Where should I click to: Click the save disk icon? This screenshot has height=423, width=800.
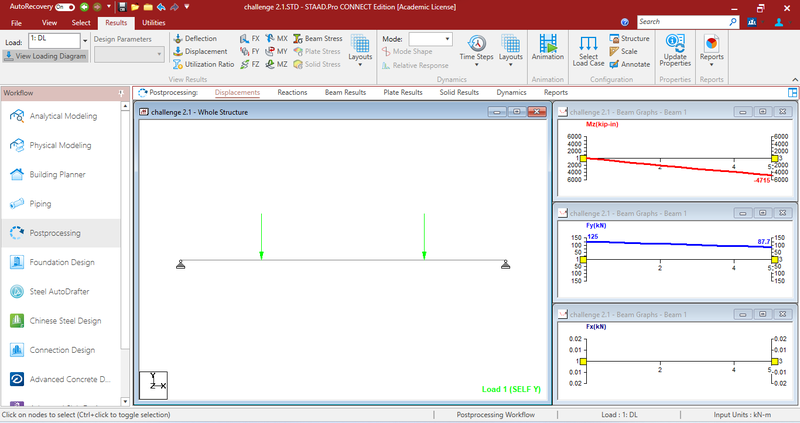point(122,7)
